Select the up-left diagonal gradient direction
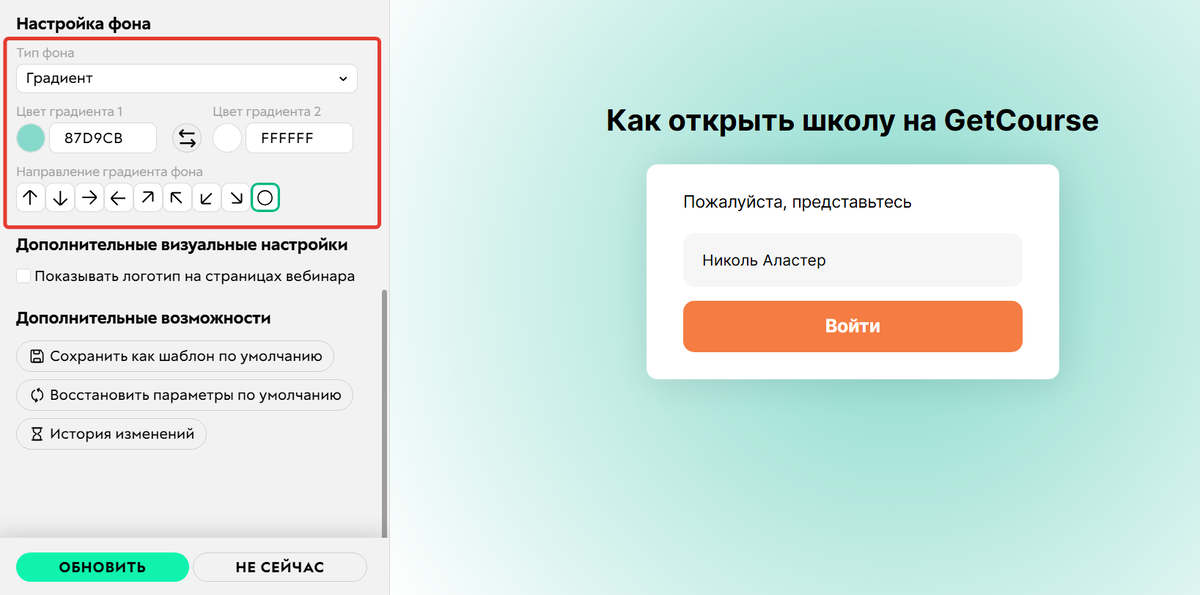1200x595 pixels. [176, 198]
